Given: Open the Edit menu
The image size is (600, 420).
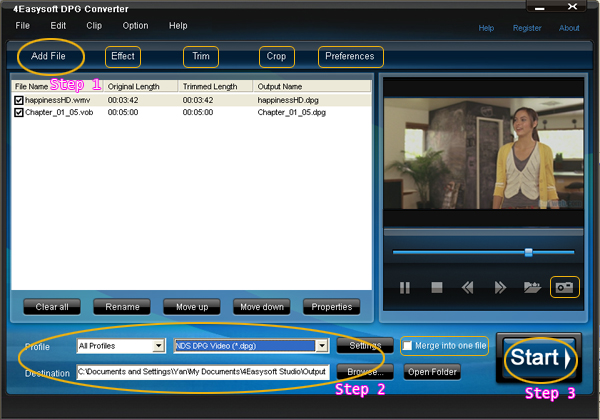Looking at the screenshot, I should click(x=58, y=26).
